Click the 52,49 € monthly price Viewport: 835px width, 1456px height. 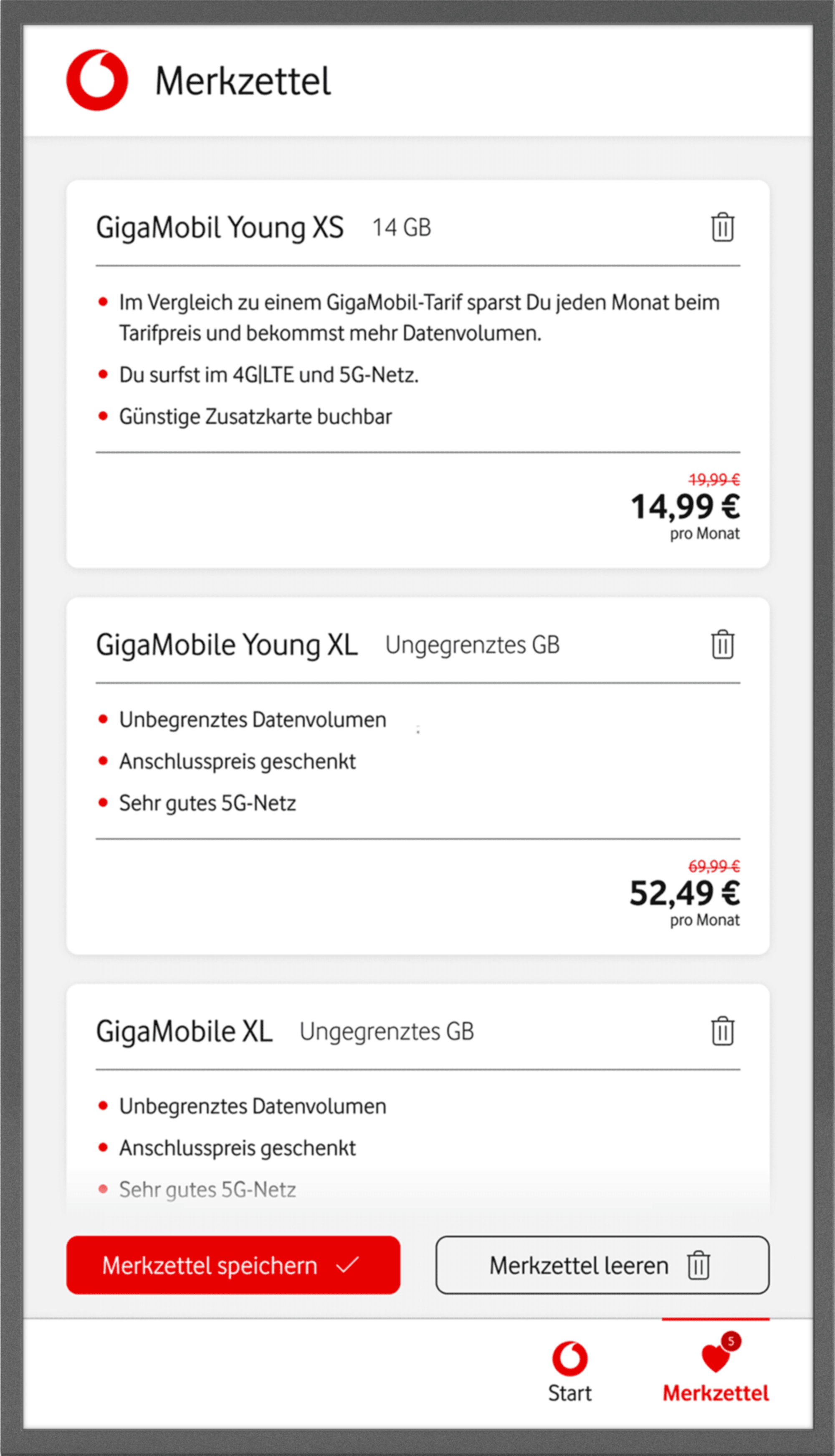684,893
